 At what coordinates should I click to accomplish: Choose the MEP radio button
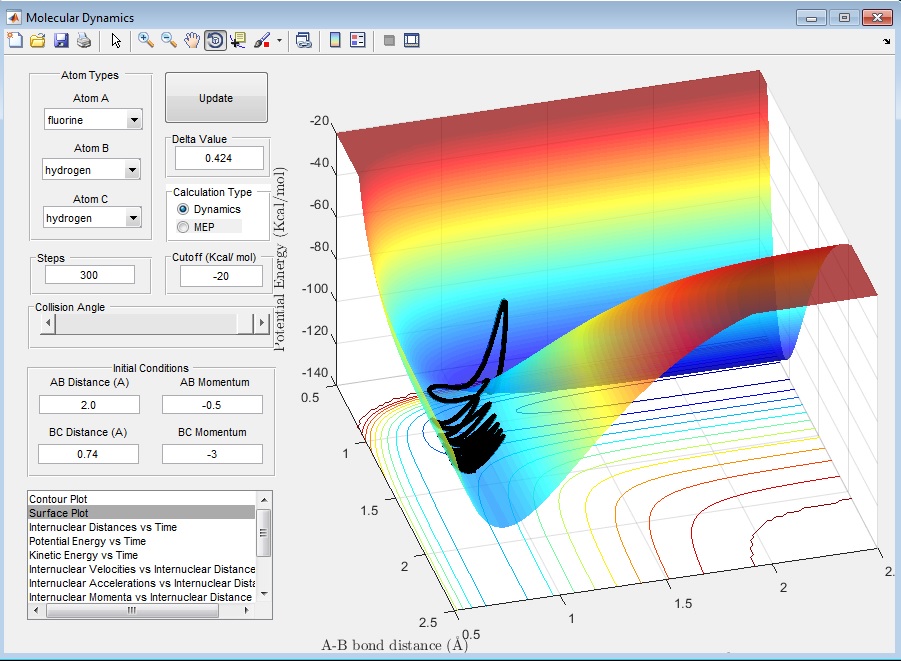point(182,227)
